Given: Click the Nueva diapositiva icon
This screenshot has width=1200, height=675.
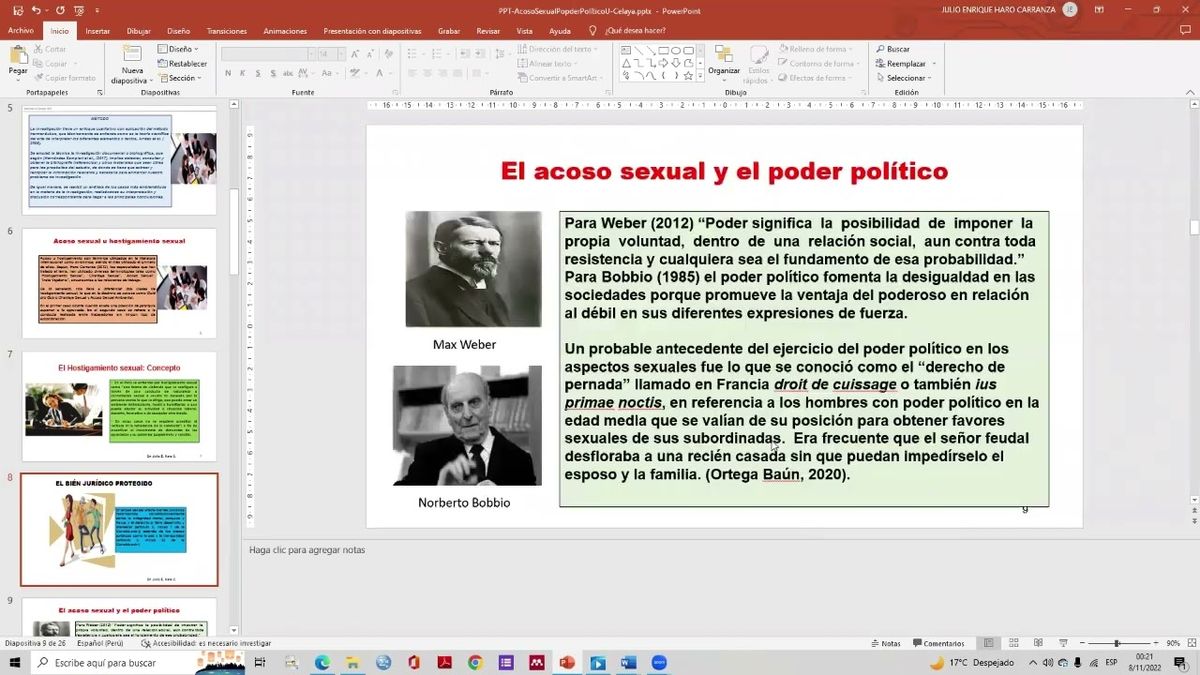Looking at the screenshot, I should coord(132,54).
